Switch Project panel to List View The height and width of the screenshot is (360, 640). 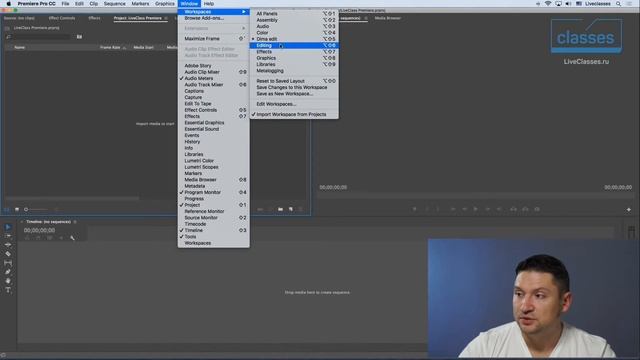[7, 209]
